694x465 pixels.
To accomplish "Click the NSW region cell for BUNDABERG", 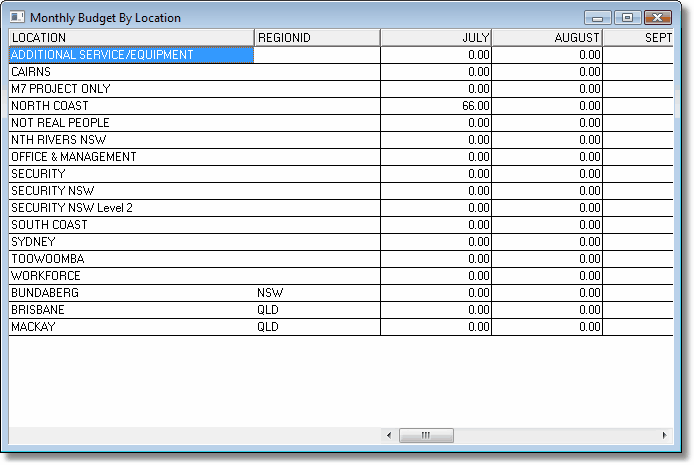I will [317, 293].
